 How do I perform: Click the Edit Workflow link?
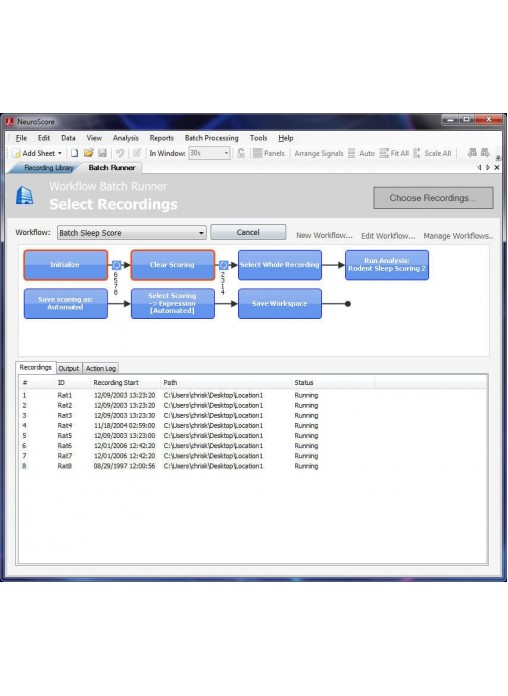pyautogui.click(x=388, y=236)
